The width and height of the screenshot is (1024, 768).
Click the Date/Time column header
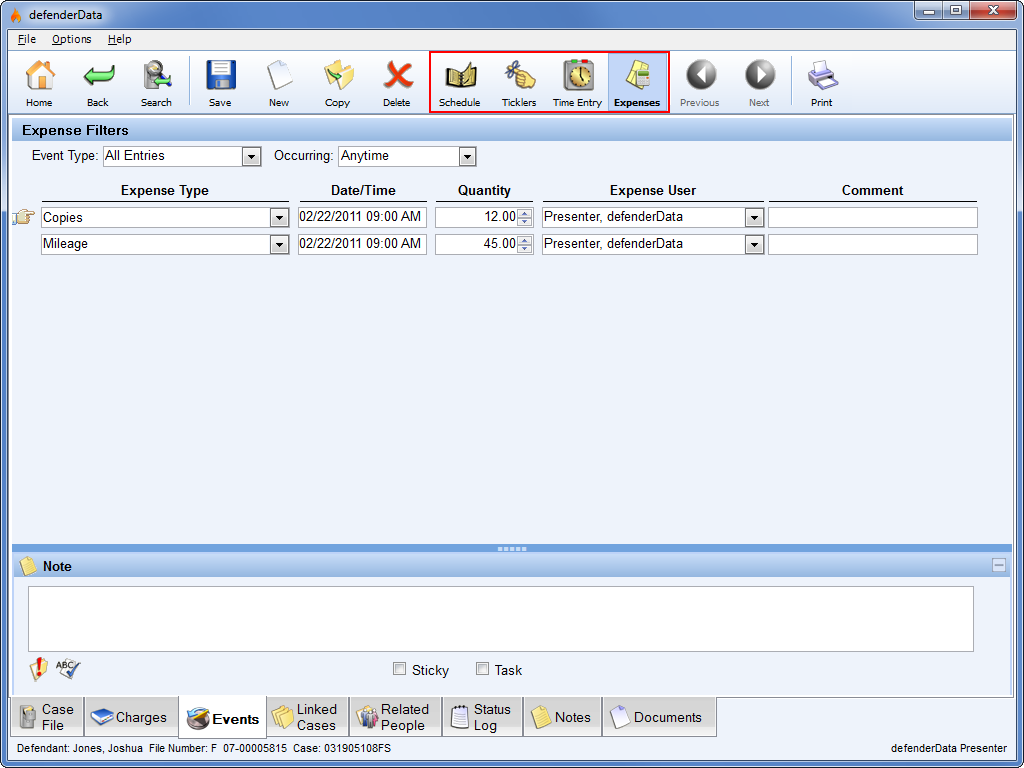click(x=363, y=191)
